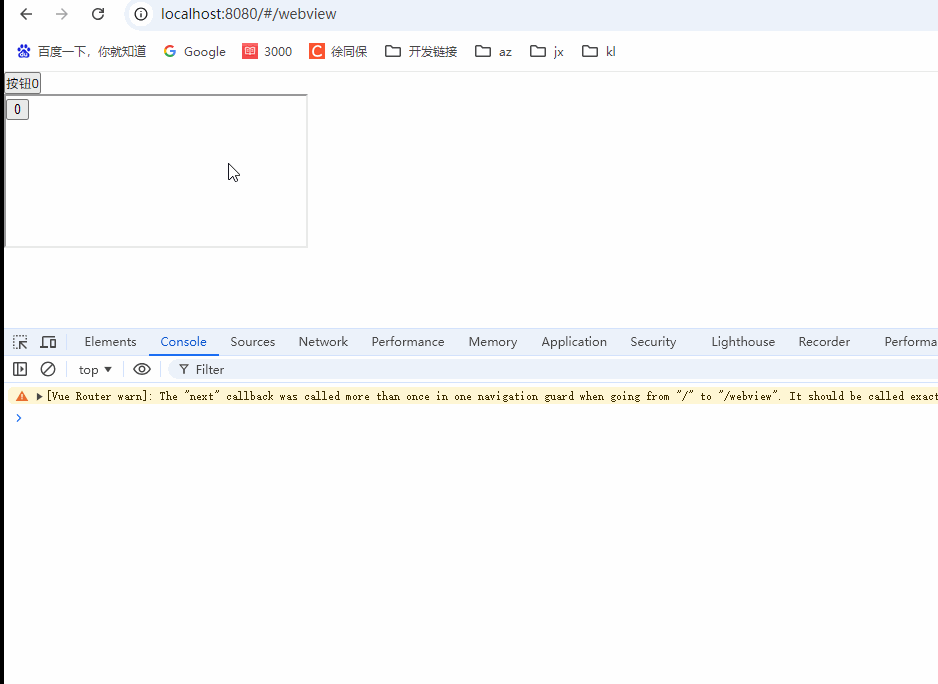This screenshot has width=938, height=684.
Task: Reload the page with the refresh icon
Action: coord(96,14)
